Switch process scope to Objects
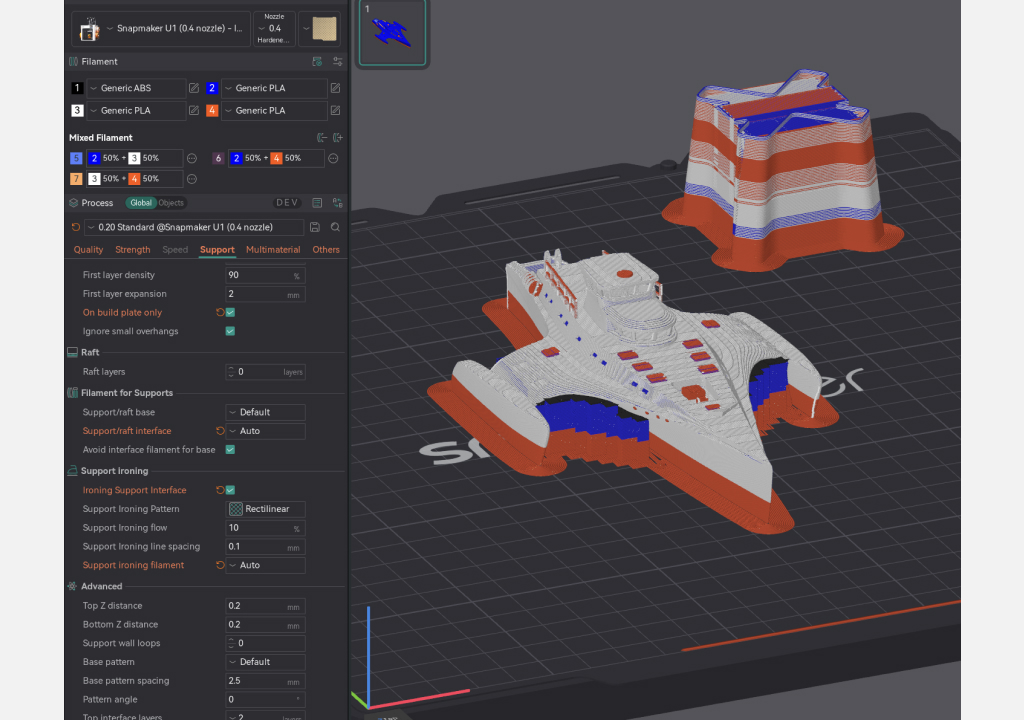This screenshot has width=1024, height=720. point(171,203)
